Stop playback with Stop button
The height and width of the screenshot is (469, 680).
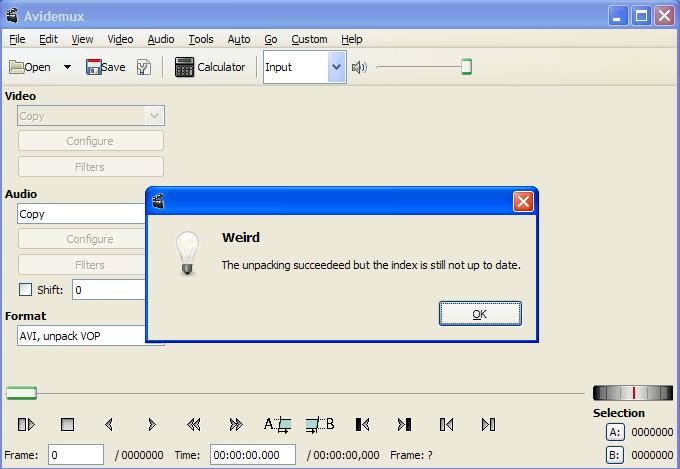click(67, 424)
